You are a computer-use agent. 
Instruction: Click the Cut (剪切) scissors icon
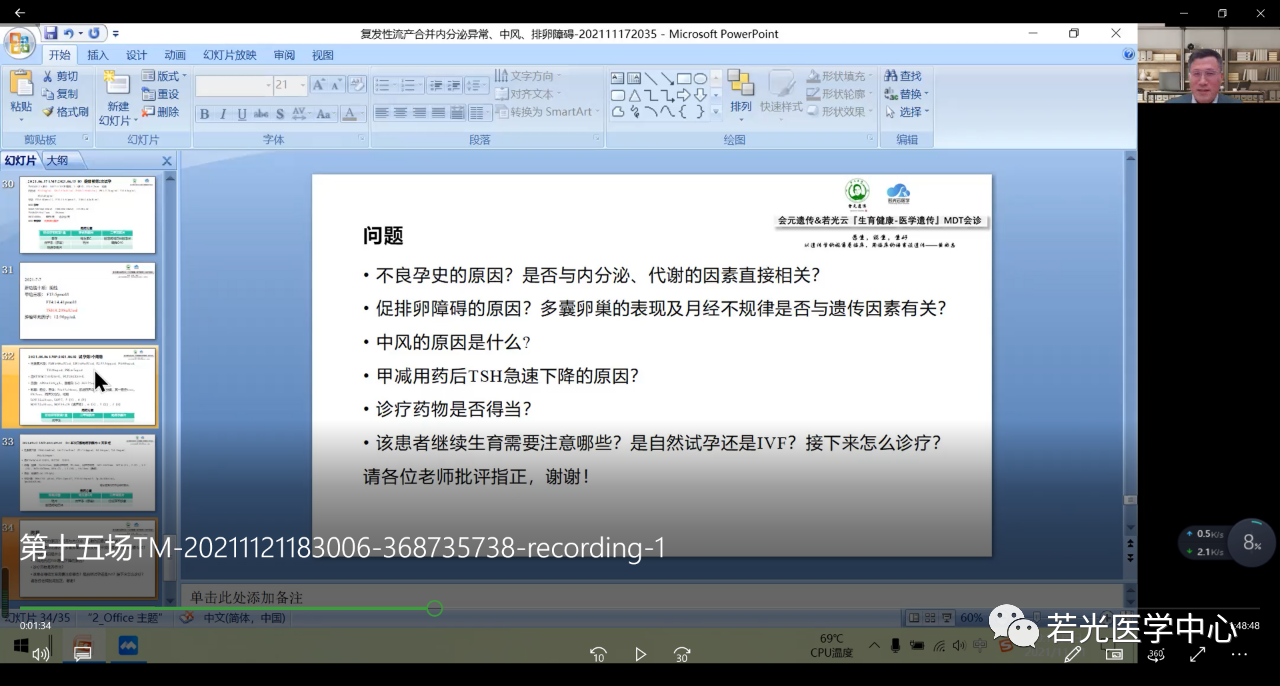[x=48, y=77]
